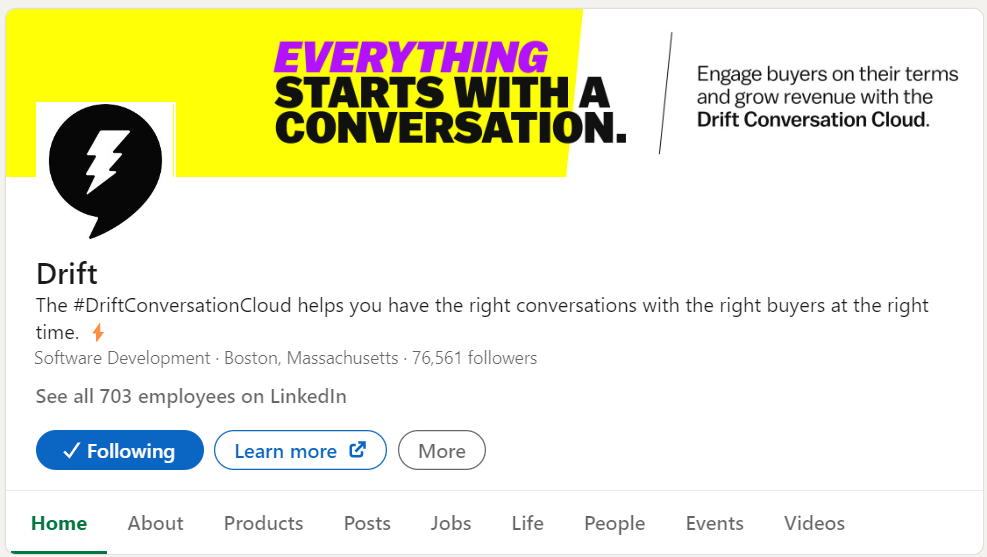Viewport: 987px width, 557px height.
Task: Toggle the Following button to unfollow Drift
Action: [x=120, y=451]
